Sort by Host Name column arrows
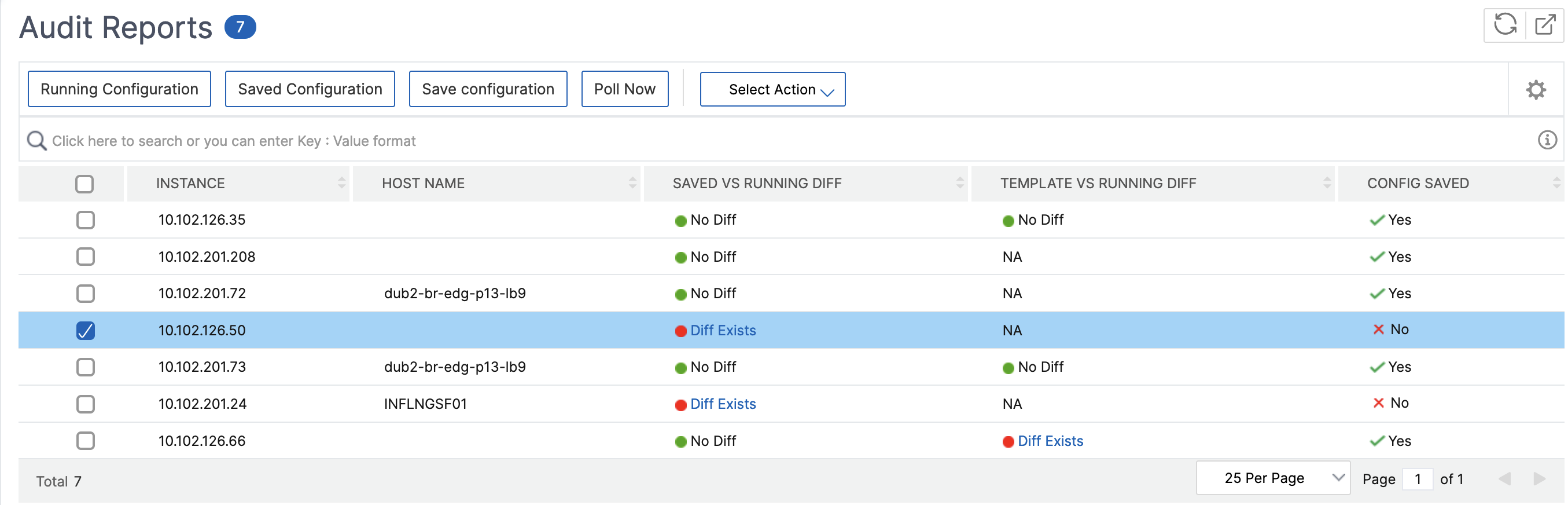Viewport: 1568px width, 505px height. point(632,183)
